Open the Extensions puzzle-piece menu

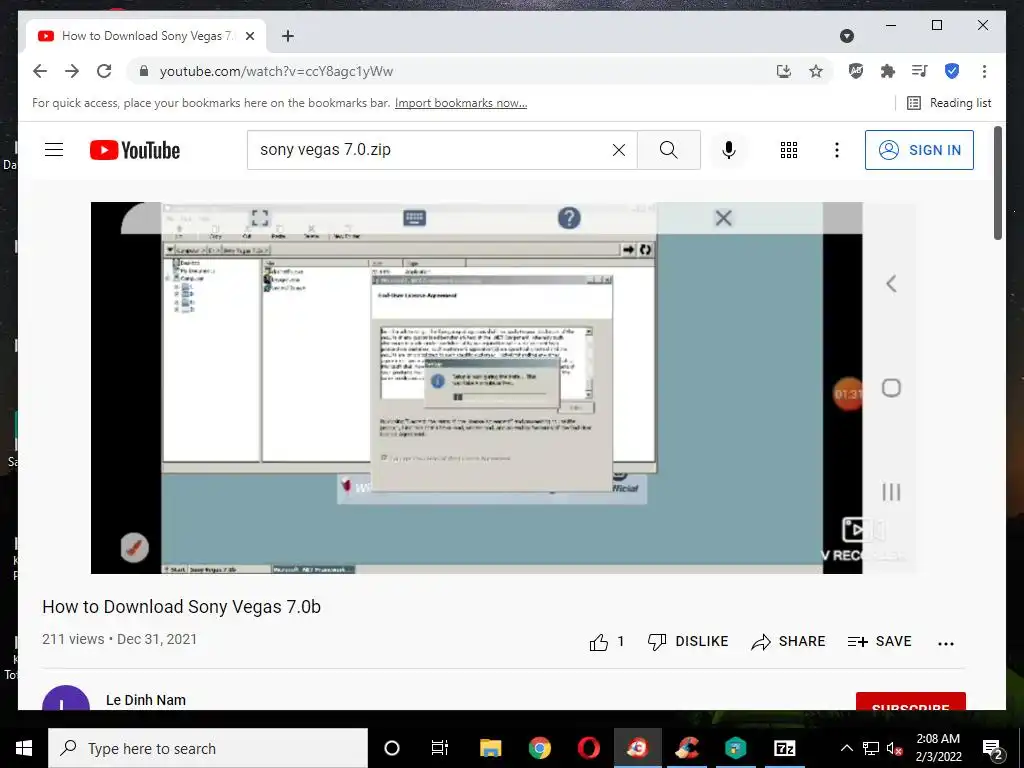click(888, 71)
